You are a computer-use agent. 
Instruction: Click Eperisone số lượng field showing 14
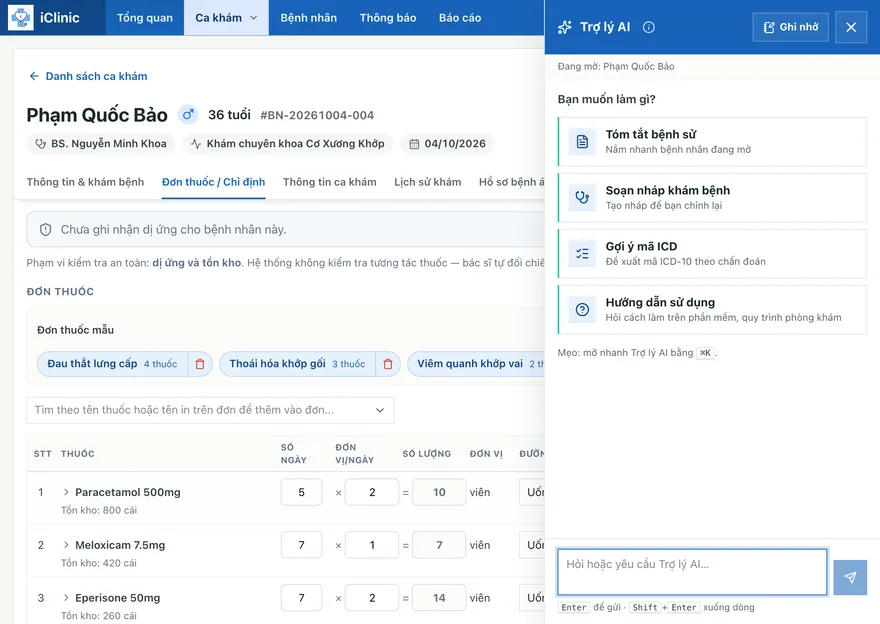[x=439, y=598]
